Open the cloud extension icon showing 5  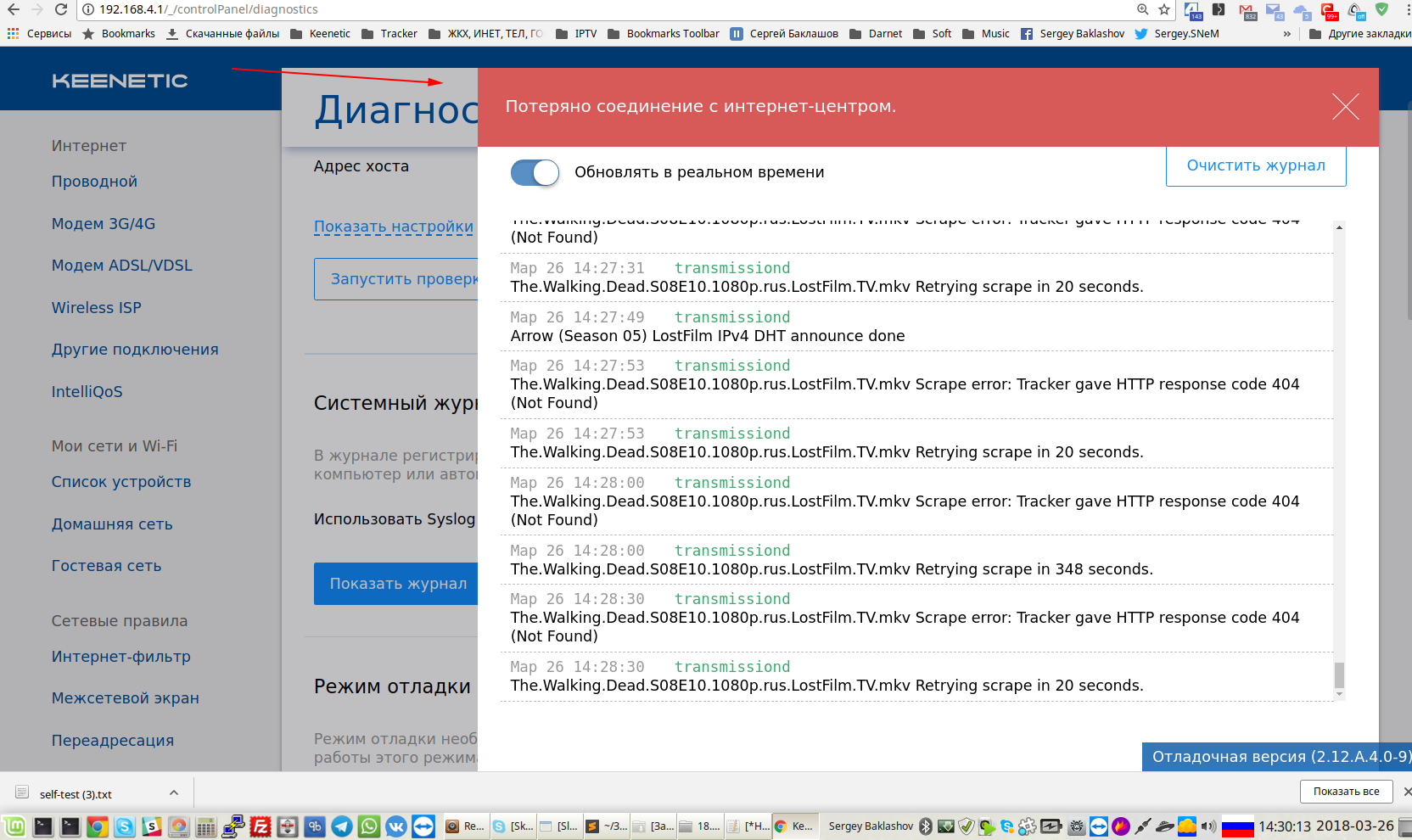click(x=1302, y=11)
